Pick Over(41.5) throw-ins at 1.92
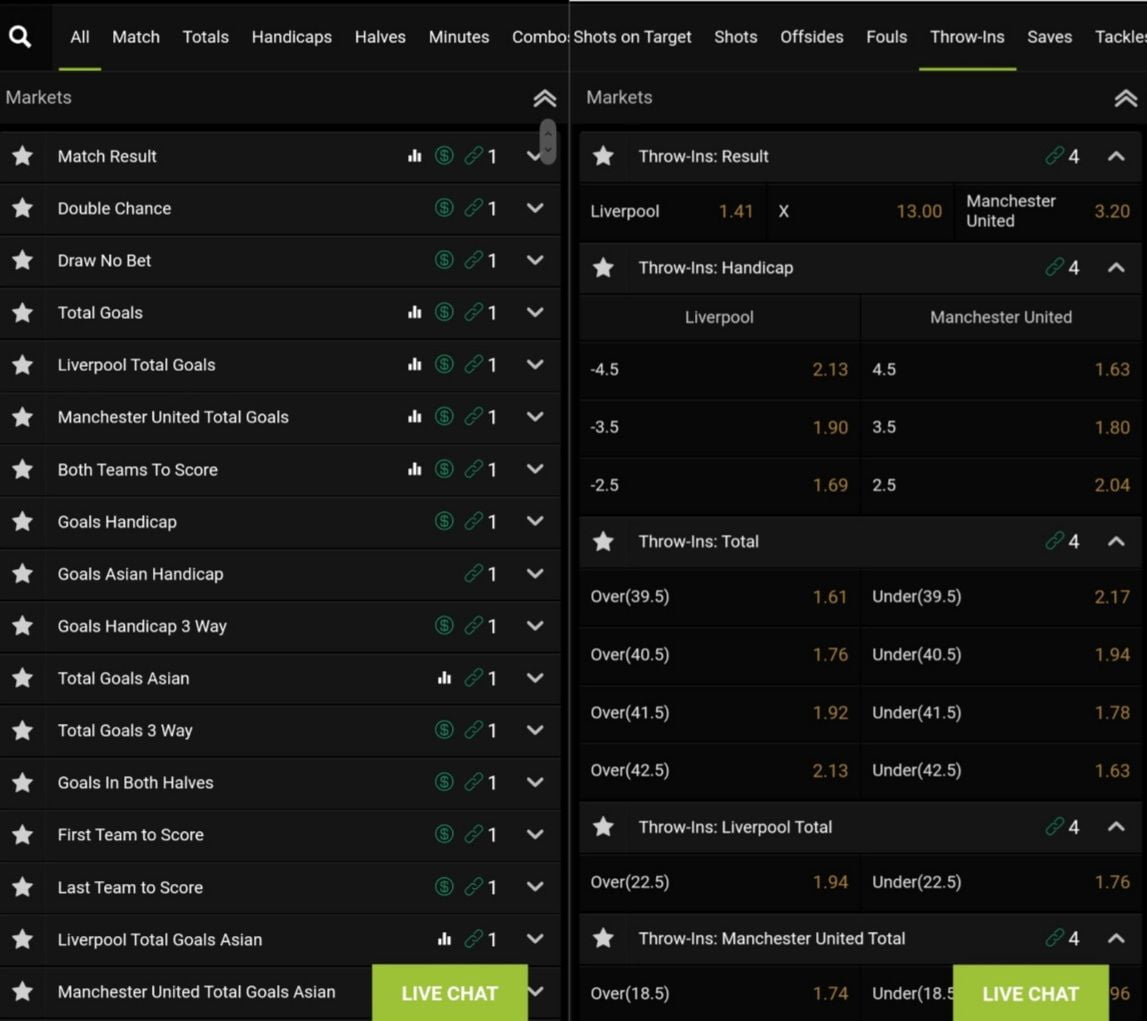This screenshot has height=1021, width=1147. coord(719,713)
